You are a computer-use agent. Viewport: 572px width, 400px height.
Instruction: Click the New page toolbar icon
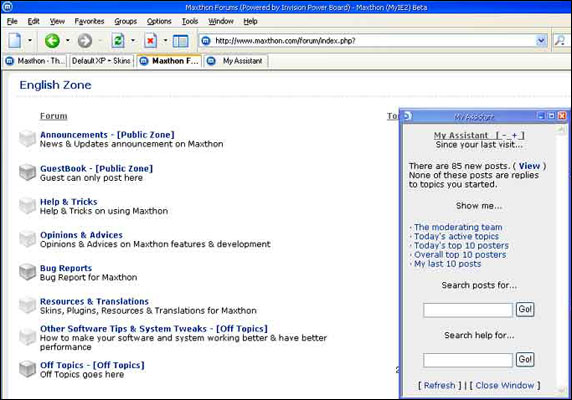coord(15,40)
